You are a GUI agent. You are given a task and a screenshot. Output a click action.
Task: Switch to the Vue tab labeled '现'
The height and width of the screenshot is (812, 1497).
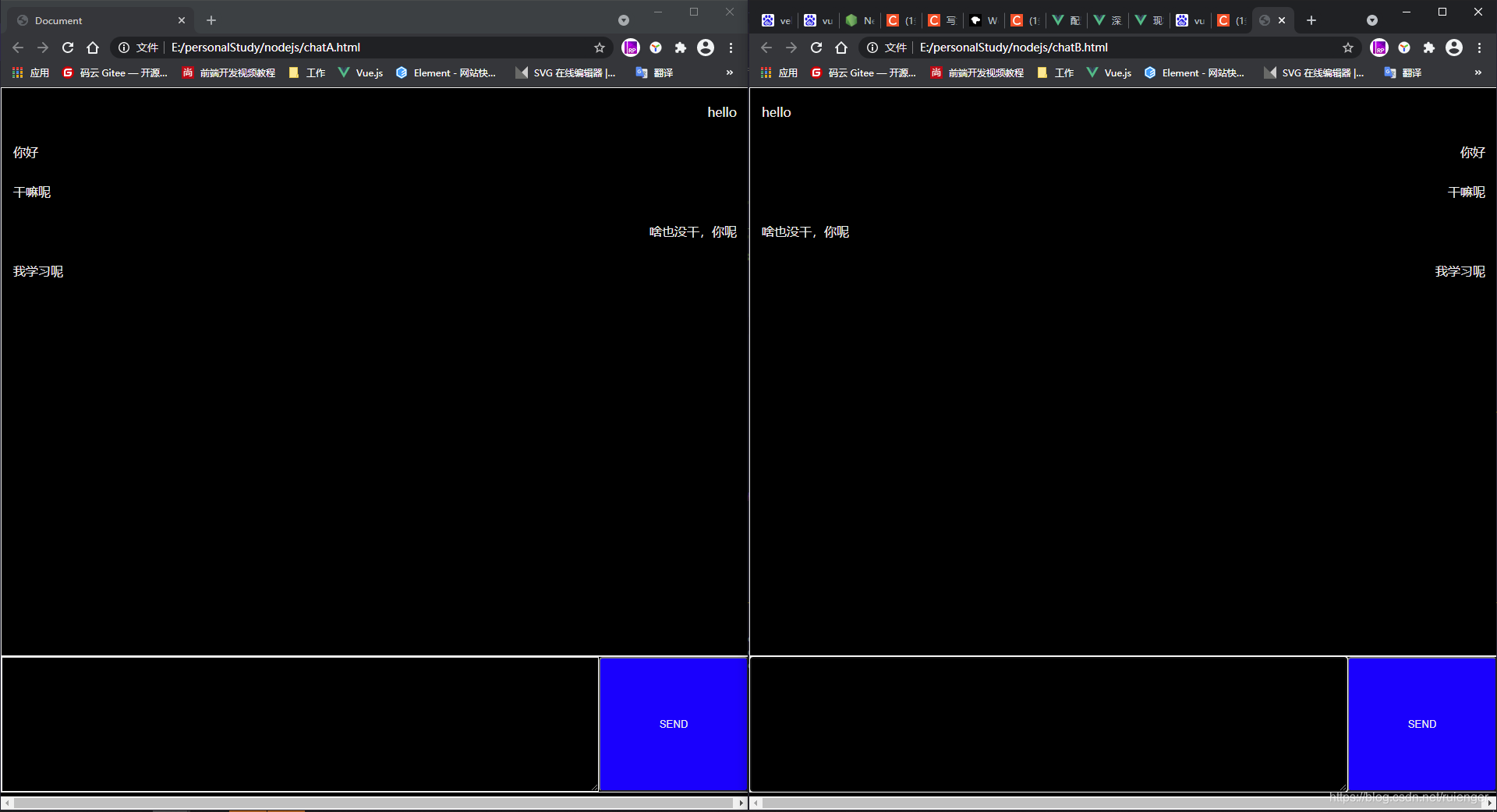[1148, 20]
